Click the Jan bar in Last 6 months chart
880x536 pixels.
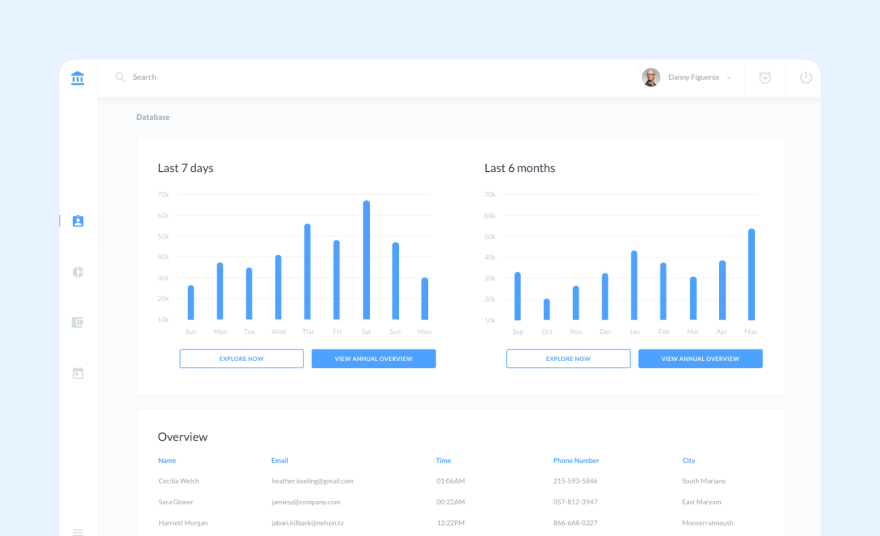coord(634,285)
